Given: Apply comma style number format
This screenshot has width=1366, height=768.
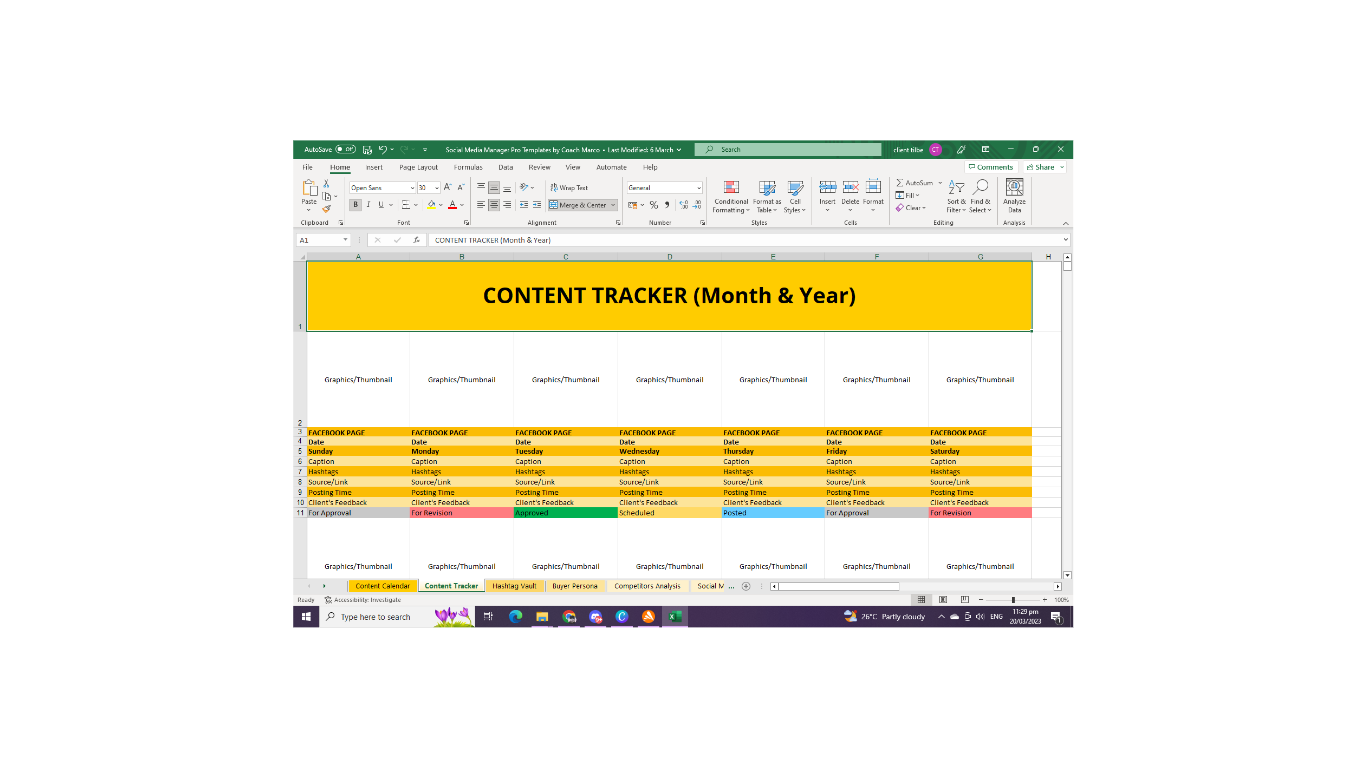Looking at the screenshot, I should click(667, 205).
